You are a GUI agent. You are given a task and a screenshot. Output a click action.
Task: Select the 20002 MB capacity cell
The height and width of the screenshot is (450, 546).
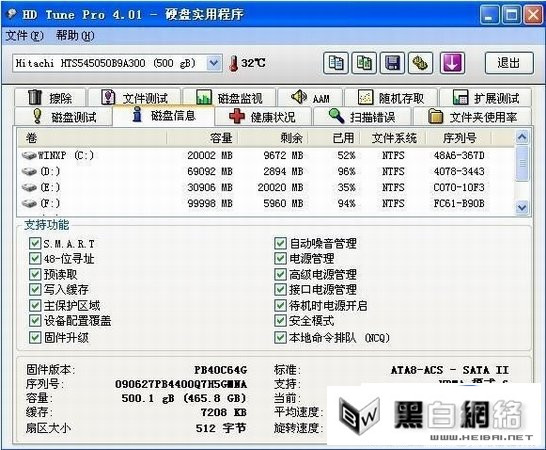click(210, 155)
